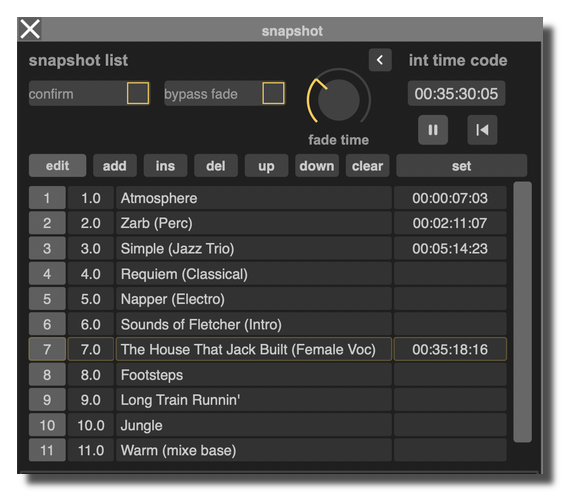Click the 2.0 cue number cell
The height and width of the screenshot is (492, 561).
(91, 223)
